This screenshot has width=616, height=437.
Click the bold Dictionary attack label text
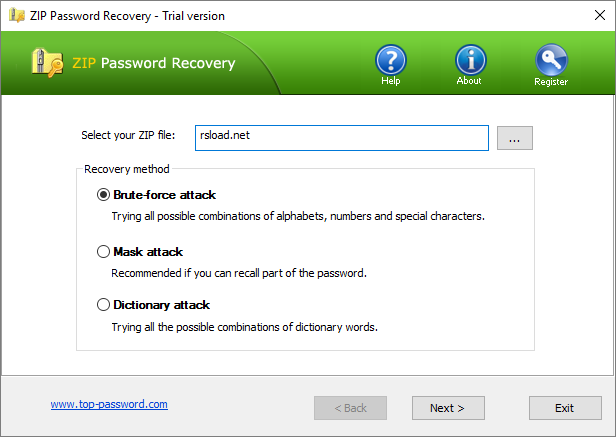click(x=161, y=305)
